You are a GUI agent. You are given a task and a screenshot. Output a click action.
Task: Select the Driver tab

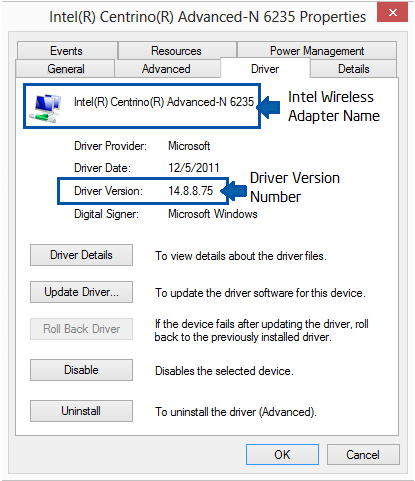tap(265, 69)
